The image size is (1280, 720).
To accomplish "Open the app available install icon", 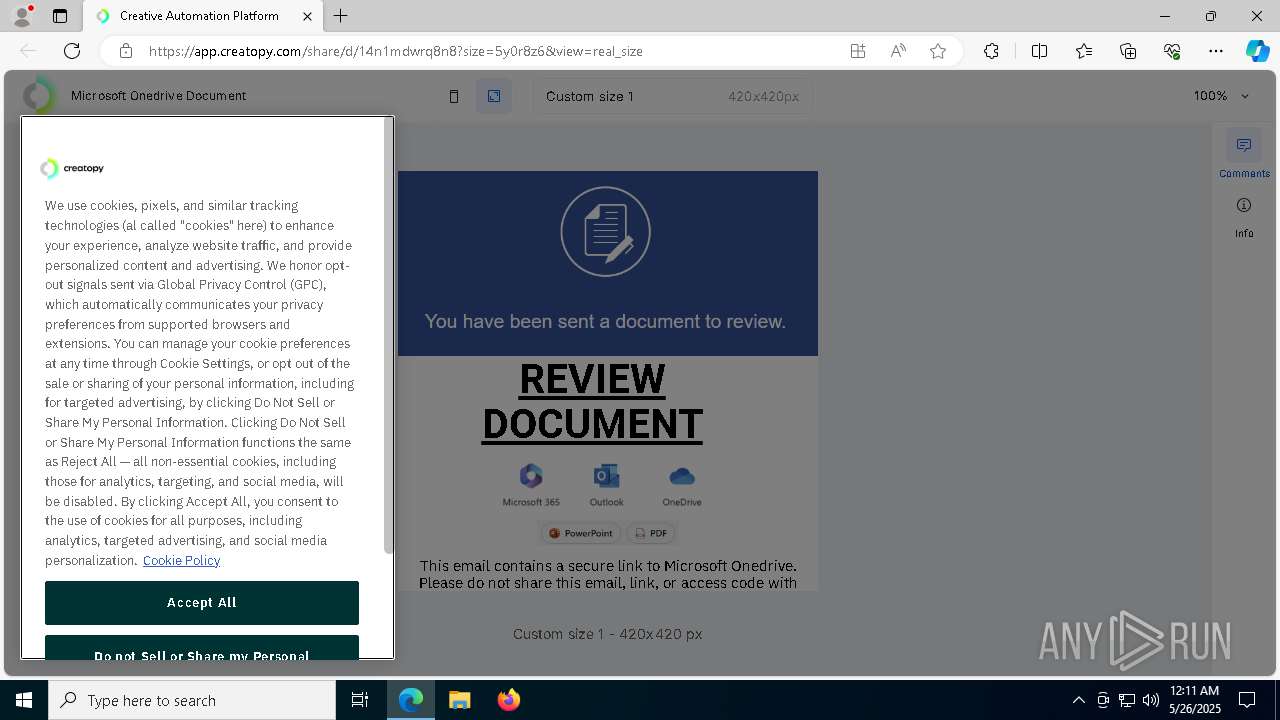I will click(858, 51).
